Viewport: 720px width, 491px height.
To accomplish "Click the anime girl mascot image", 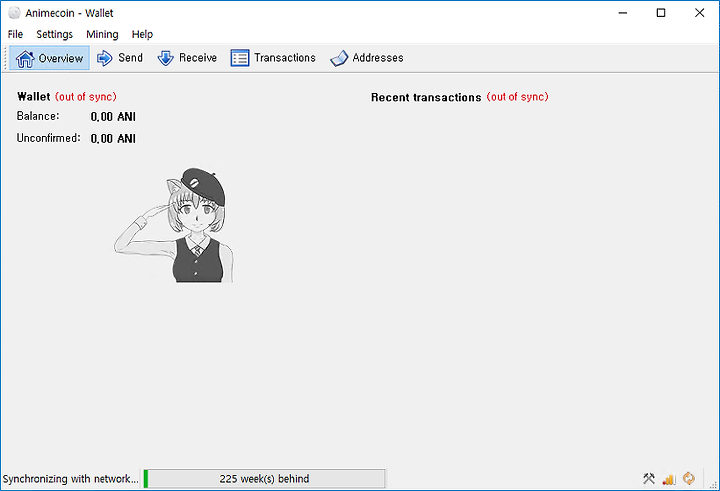I will [174, 225].
